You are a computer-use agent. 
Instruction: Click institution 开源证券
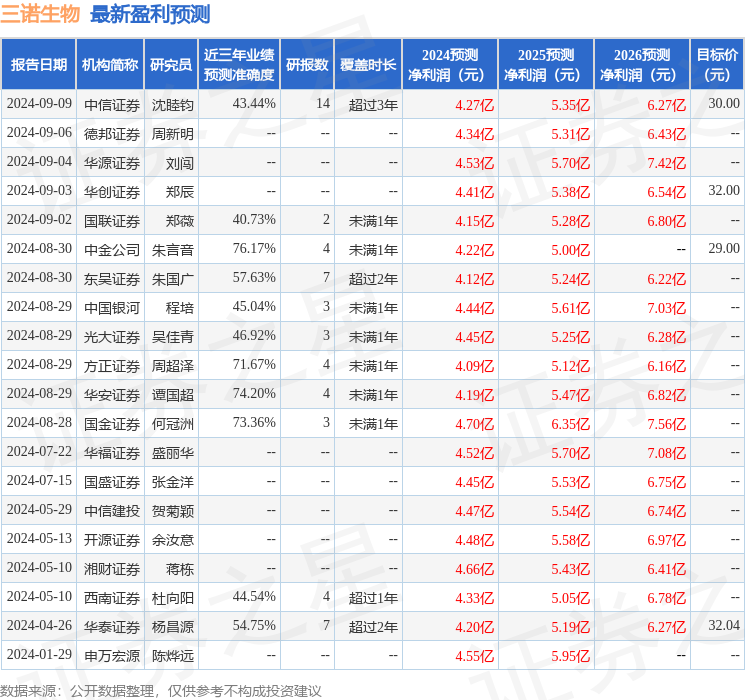pos(112,540)
